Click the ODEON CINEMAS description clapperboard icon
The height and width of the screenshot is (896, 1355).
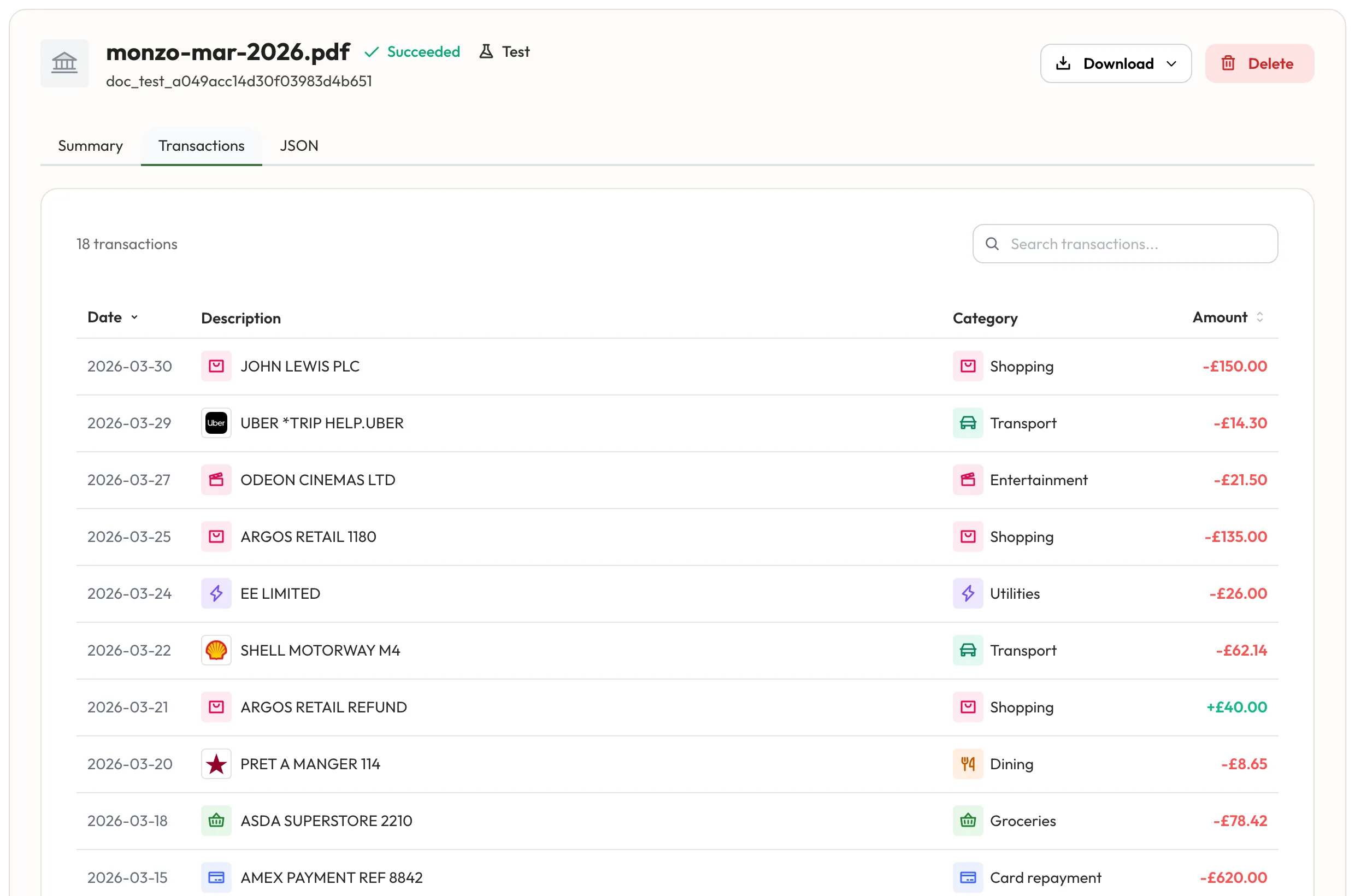(x=216, y=480)
